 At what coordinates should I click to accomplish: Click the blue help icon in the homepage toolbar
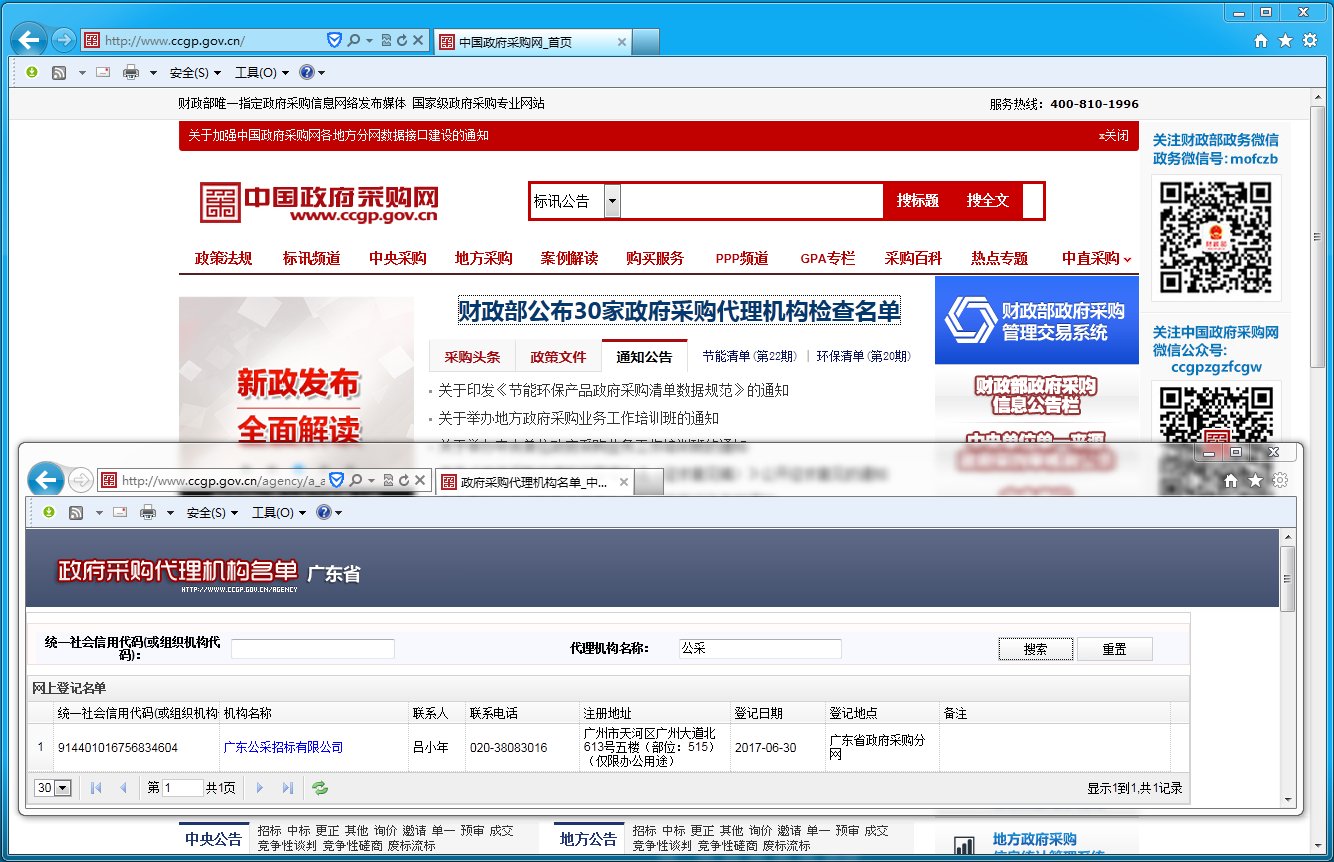click(307, 72)
